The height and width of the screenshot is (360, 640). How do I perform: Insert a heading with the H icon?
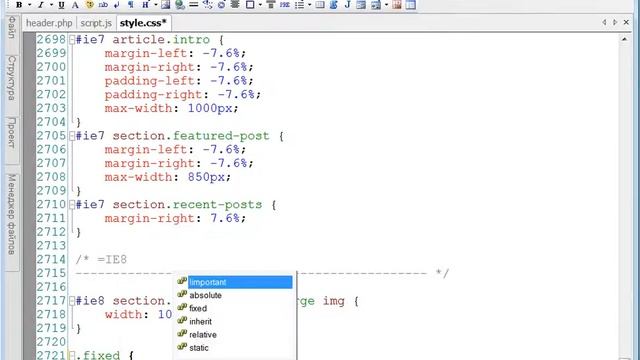pos(145,5)
